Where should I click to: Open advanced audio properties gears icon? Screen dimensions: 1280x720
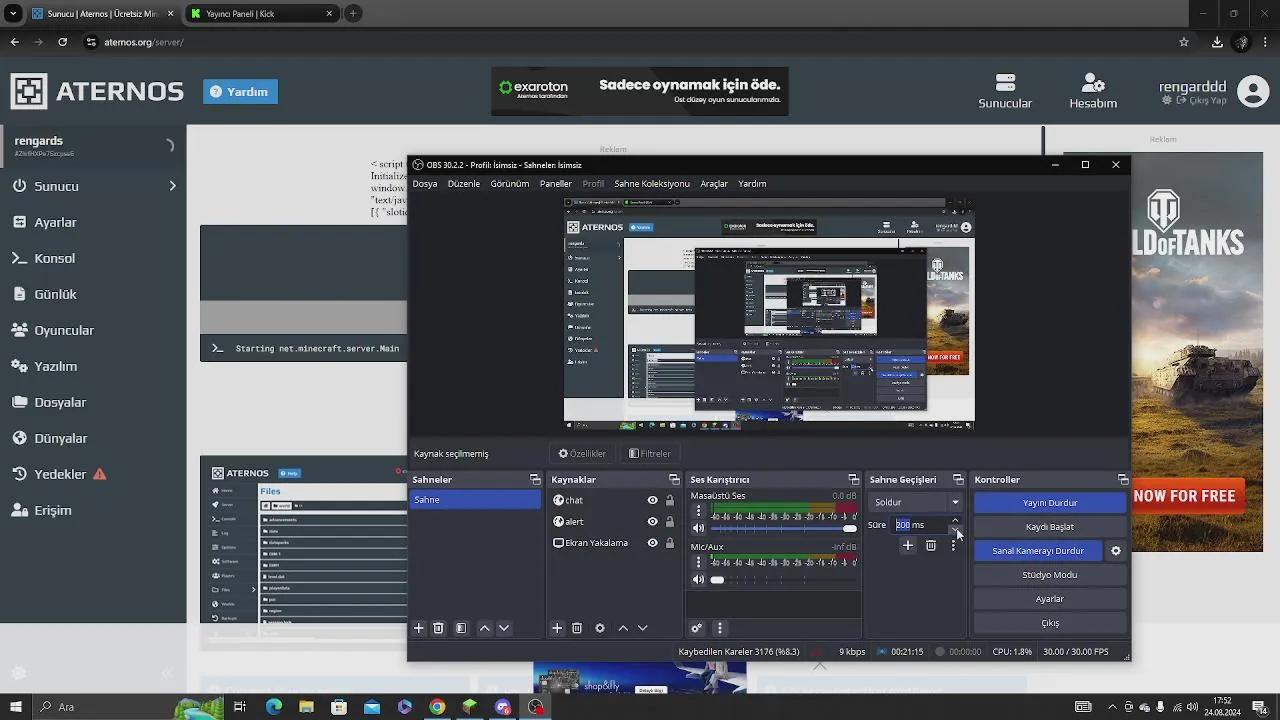tap(697, 628)
